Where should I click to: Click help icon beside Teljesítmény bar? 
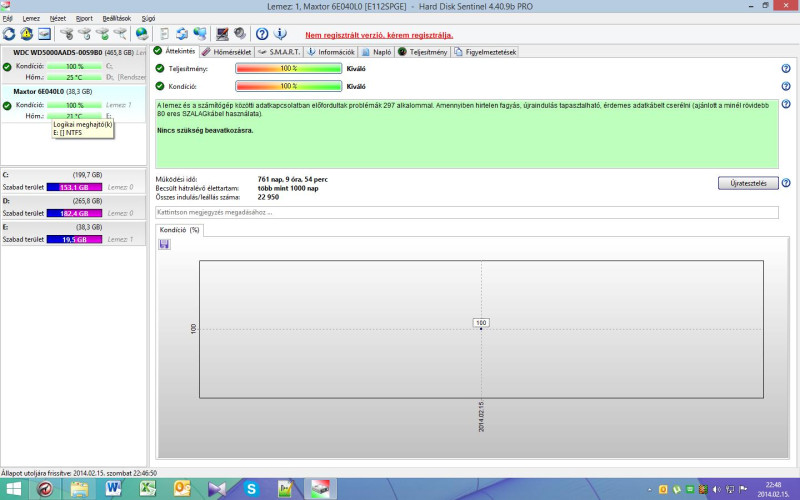(x=786, y=68)
